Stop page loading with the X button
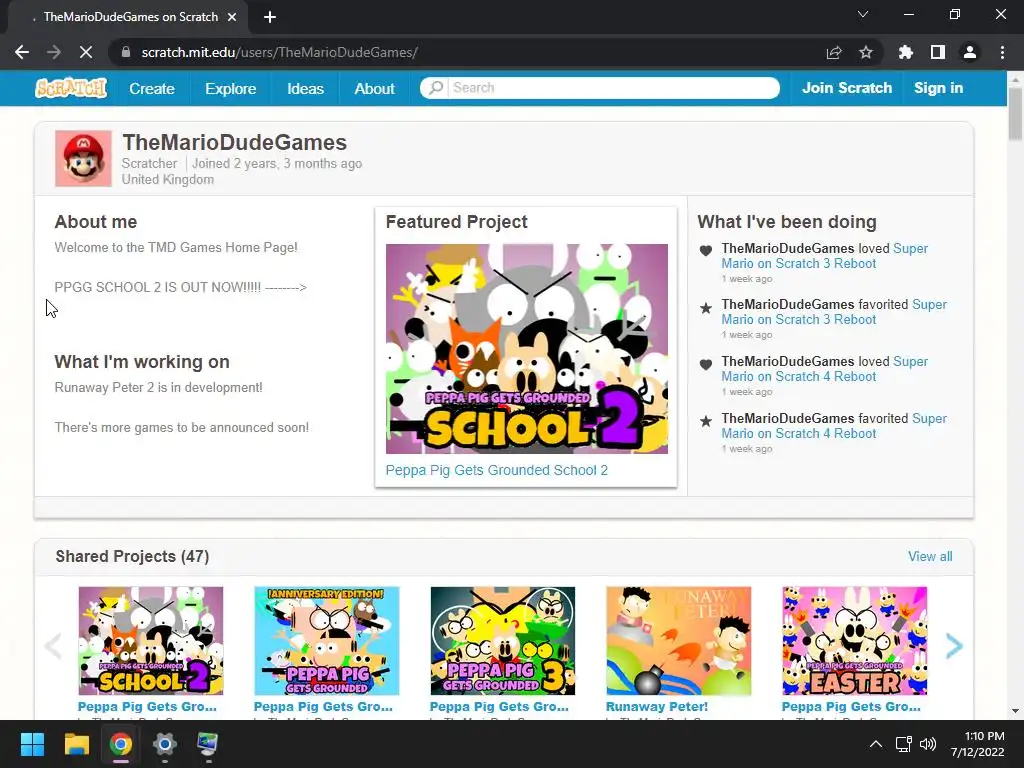Viewport: 1024px width, 768px height. pos(86,52)
